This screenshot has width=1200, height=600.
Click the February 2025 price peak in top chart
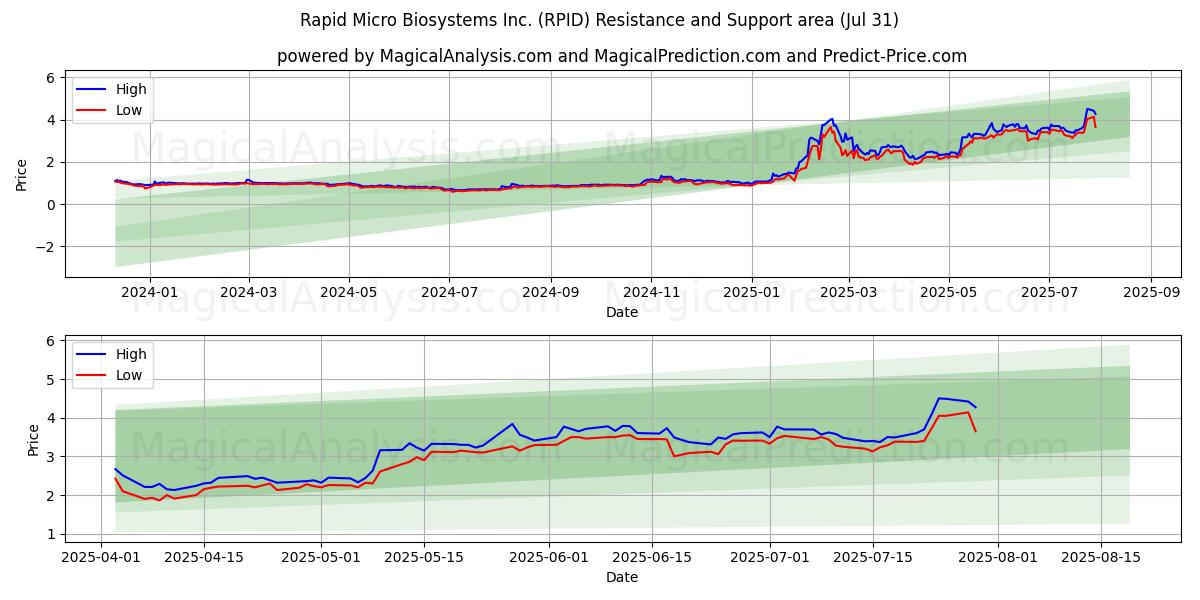pos(831,119)
